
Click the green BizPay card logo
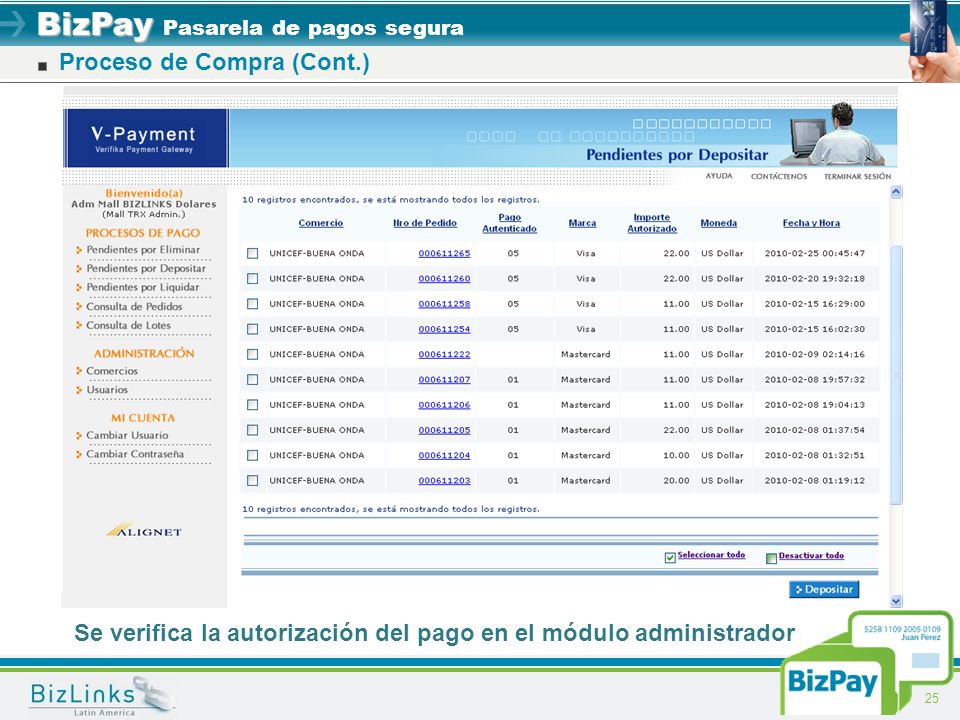click(866, 663)
